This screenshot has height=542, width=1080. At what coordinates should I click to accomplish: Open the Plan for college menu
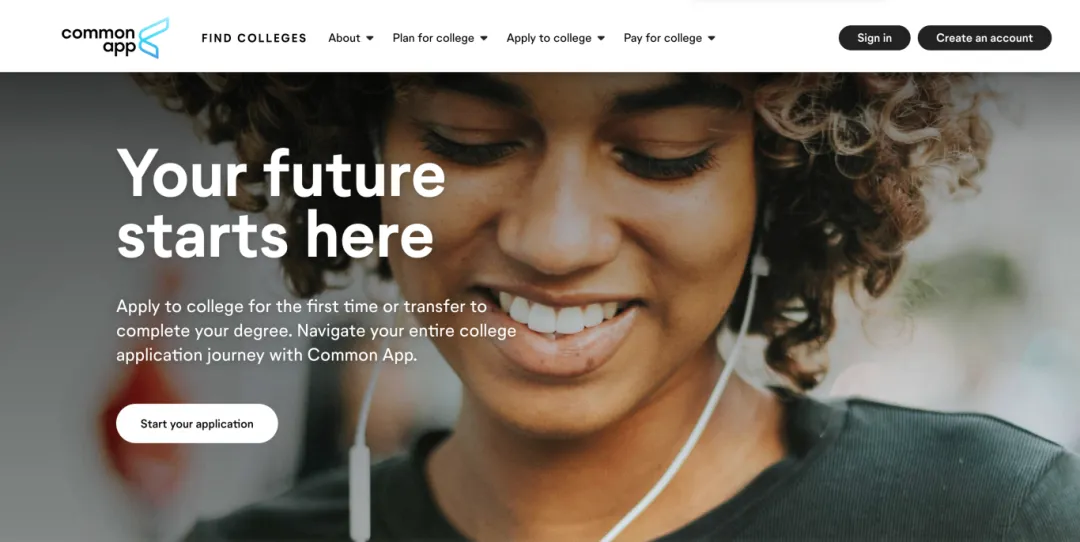point(433,39)
